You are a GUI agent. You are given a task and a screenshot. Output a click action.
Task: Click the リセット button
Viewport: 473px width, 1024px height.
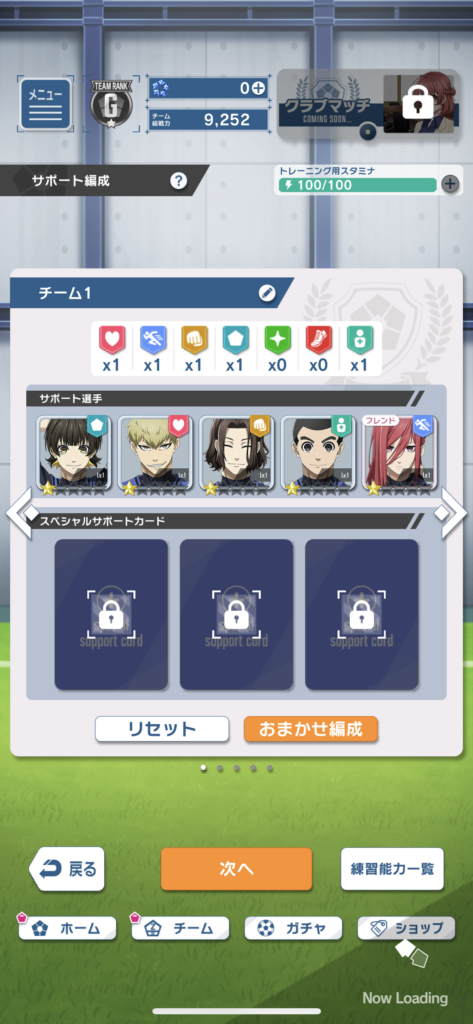(162, 729)
